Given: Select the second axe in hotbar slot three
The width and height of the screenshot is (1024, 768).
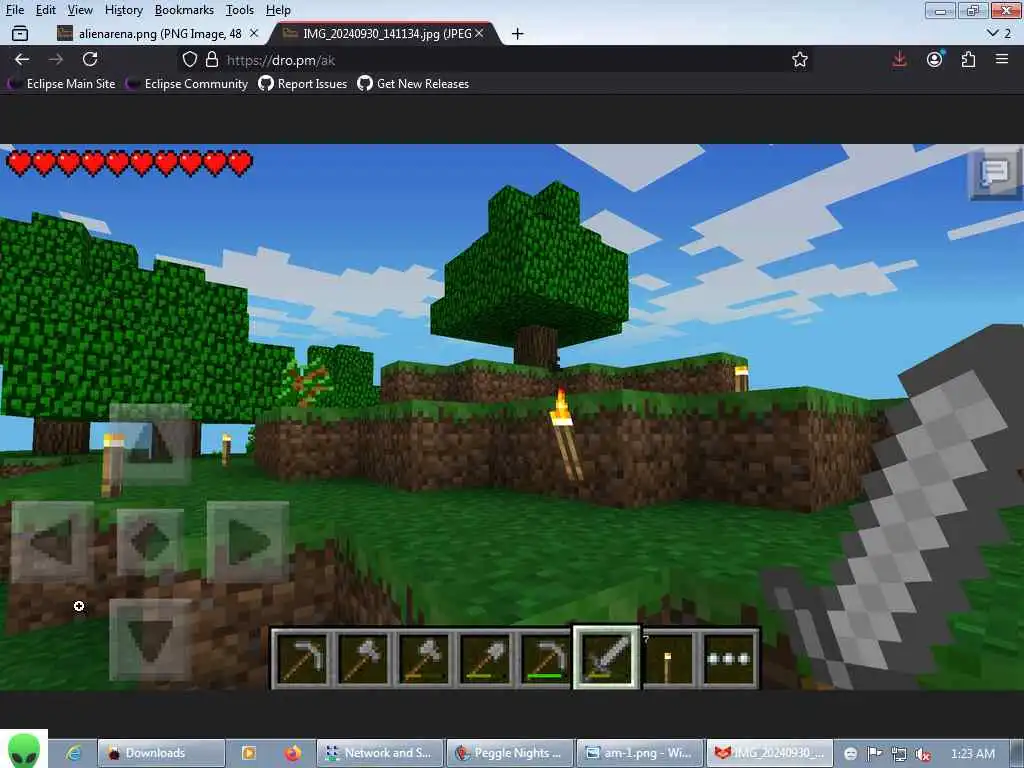Looking at the screenshot, I should pos(423,658).
